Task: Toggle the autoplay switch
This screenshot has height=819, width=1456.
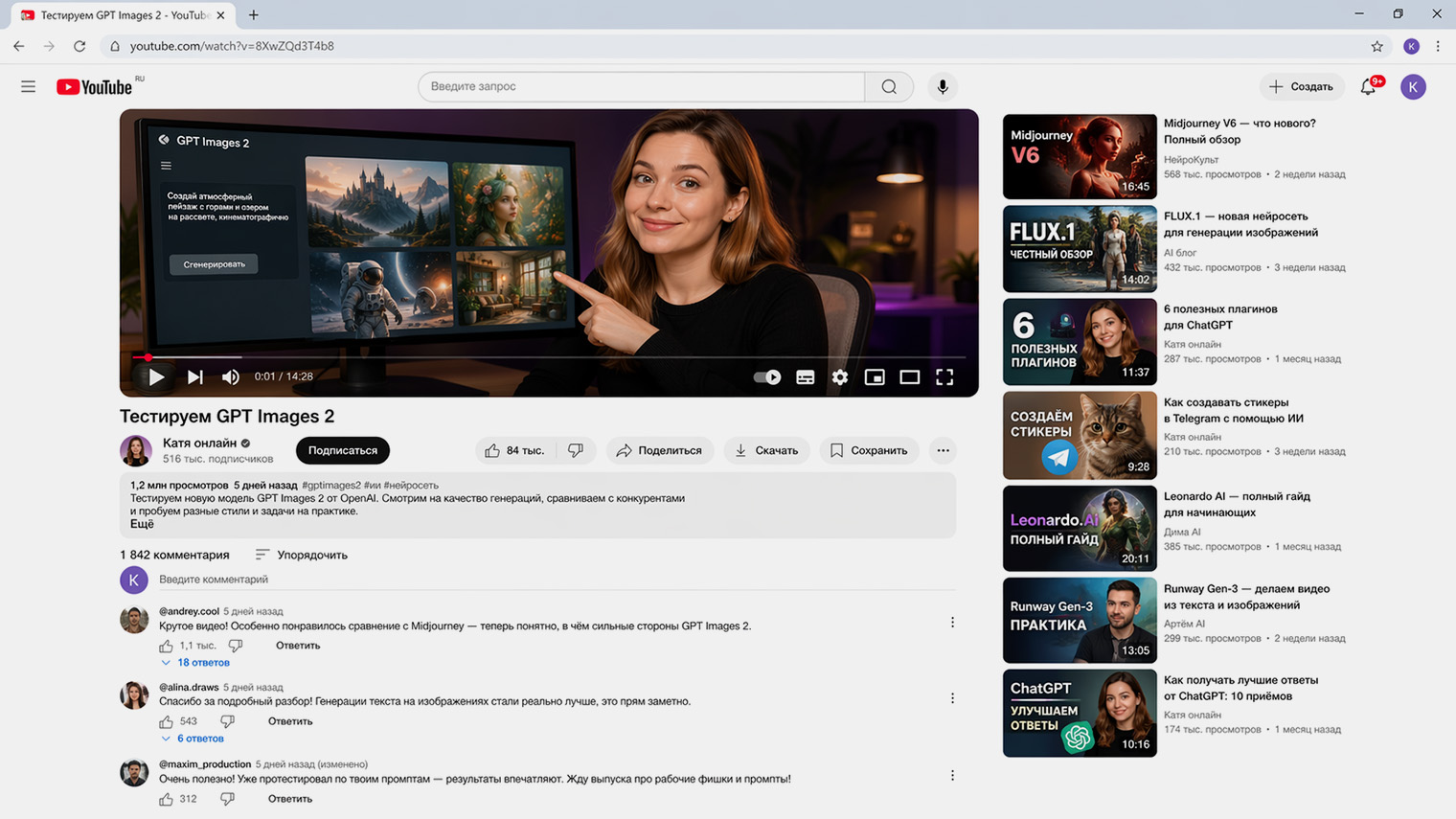Action: (x=767, y=377)
